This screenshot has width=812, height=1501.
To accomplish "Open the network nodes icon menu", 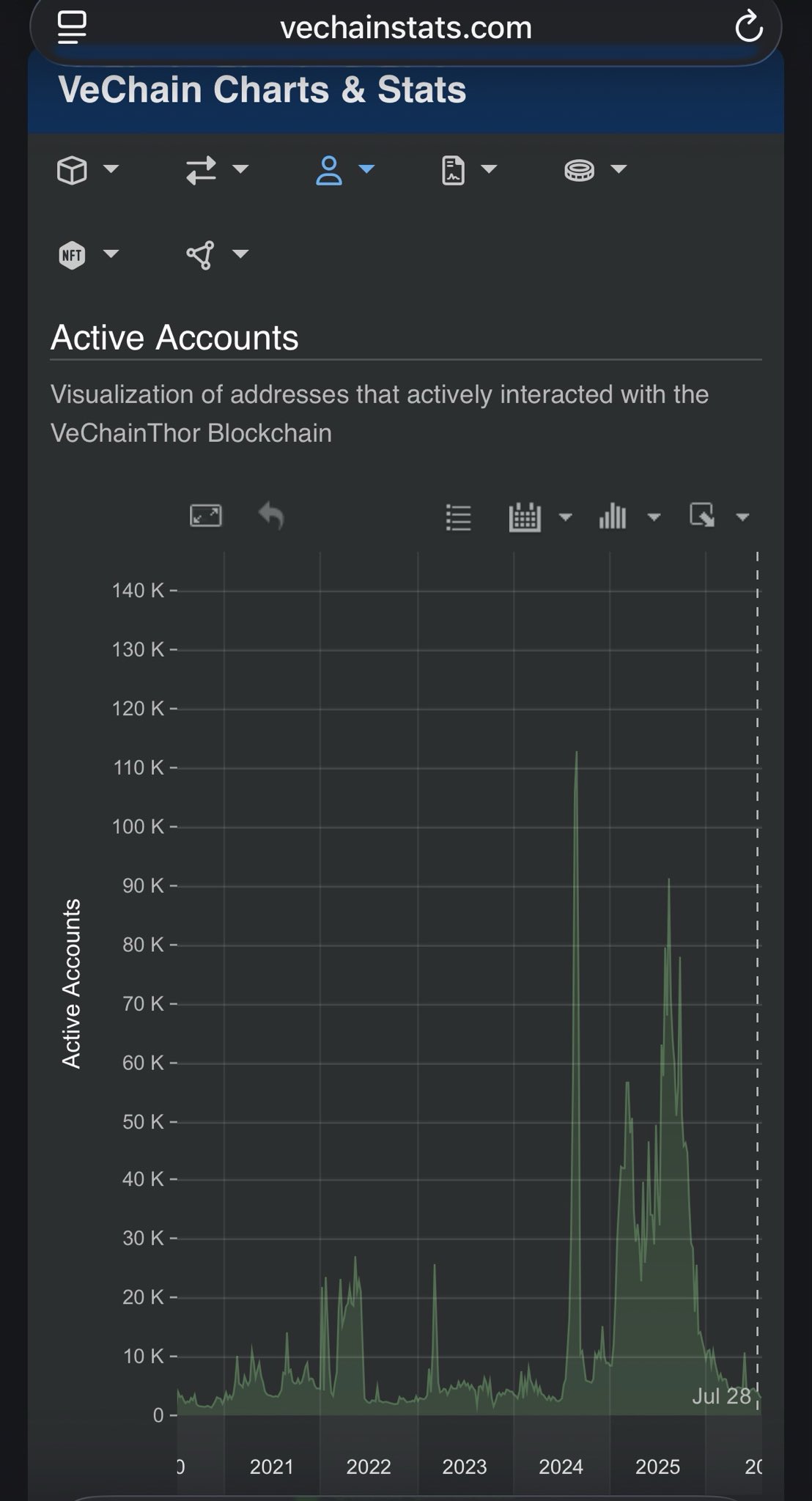I will 216,254.
